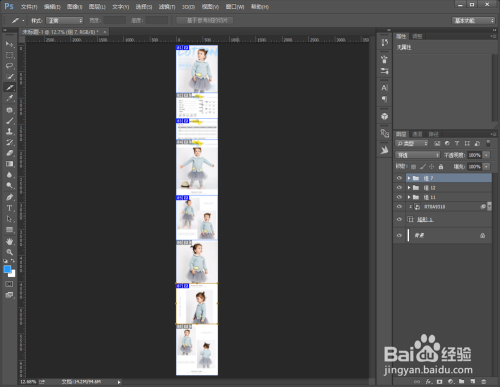This screenshot has width=500, height=387.
Task: Open the 不透明度 opacity slider arrow
Action: pyautogui.click(x=487, y=155)
